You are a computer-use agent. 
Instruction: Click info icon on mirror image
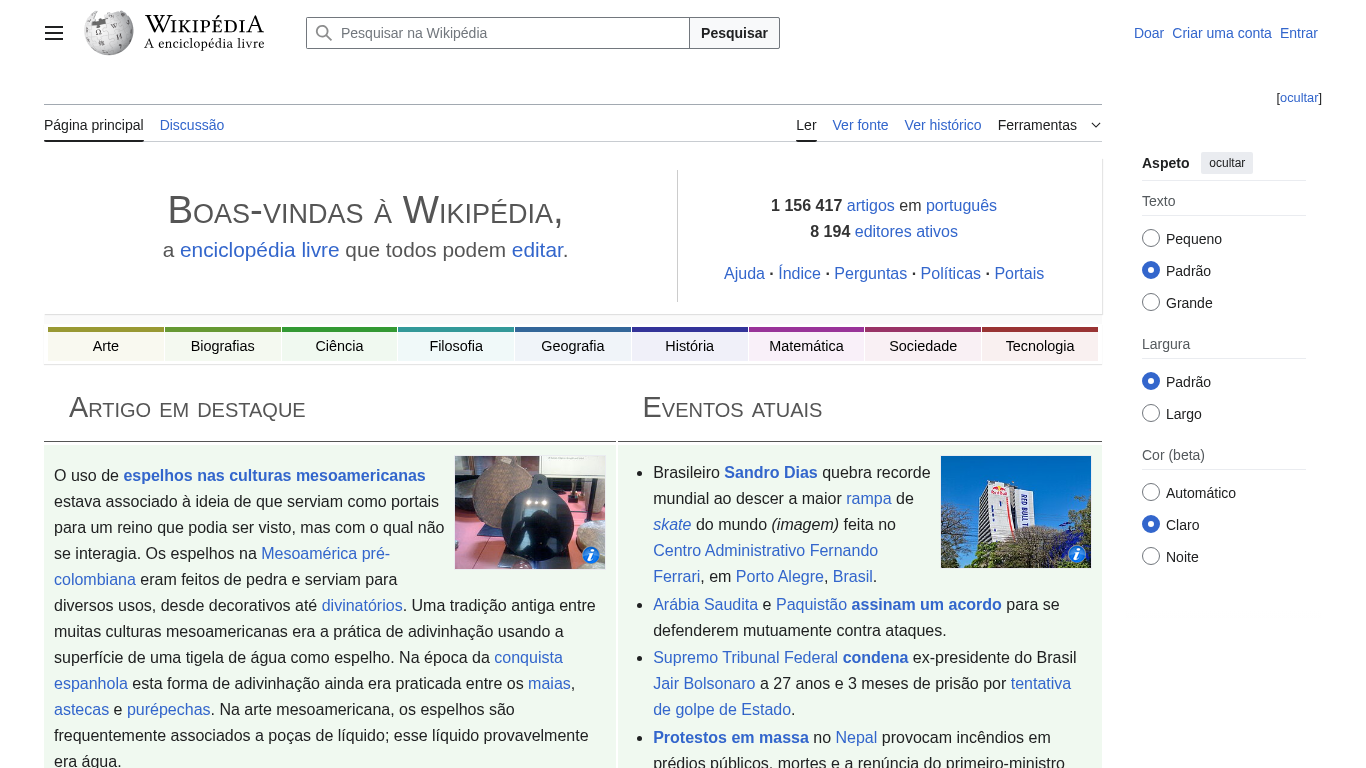[x=591, y=555]
